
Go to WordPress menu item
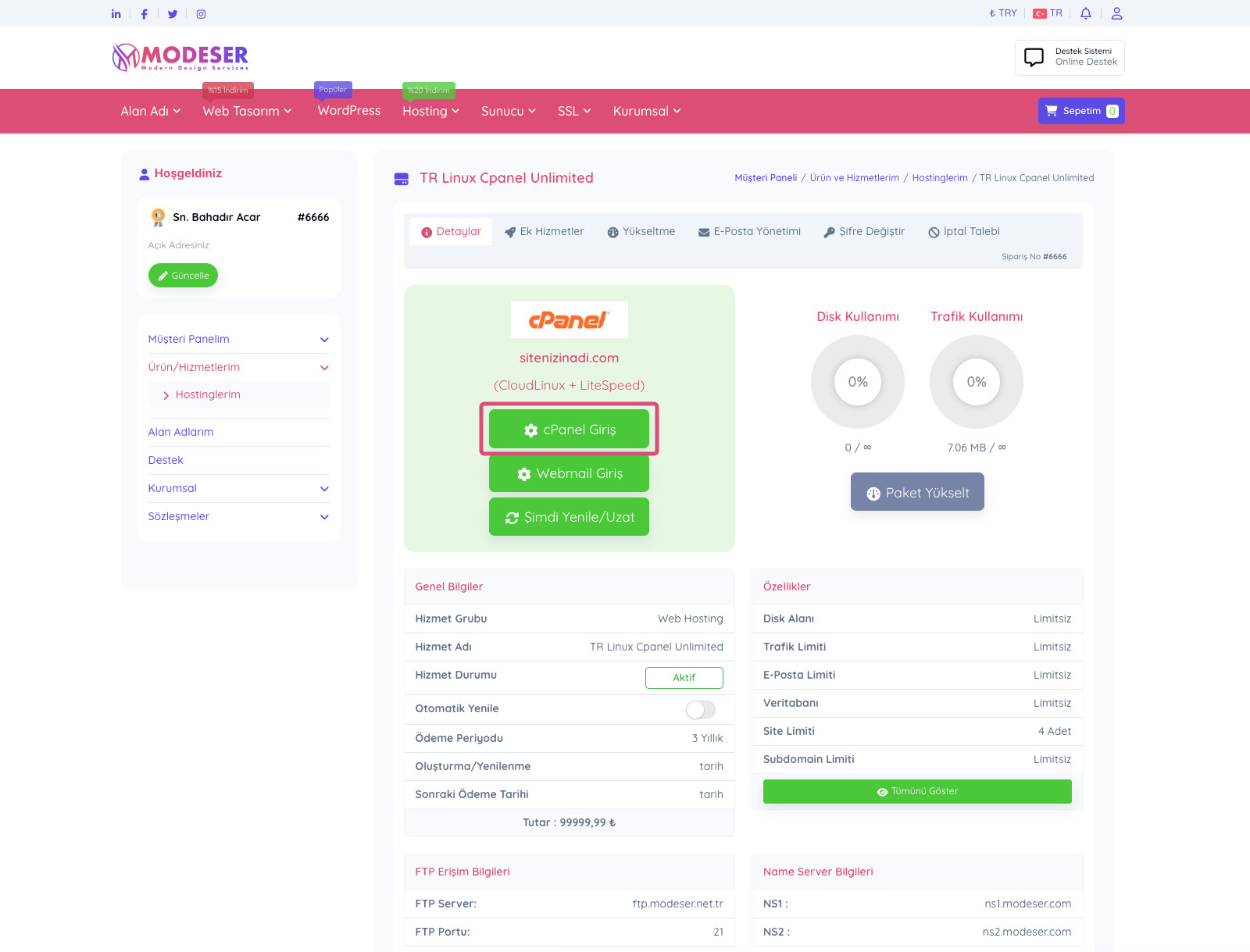pyautogui.click(x=349, y=111)
